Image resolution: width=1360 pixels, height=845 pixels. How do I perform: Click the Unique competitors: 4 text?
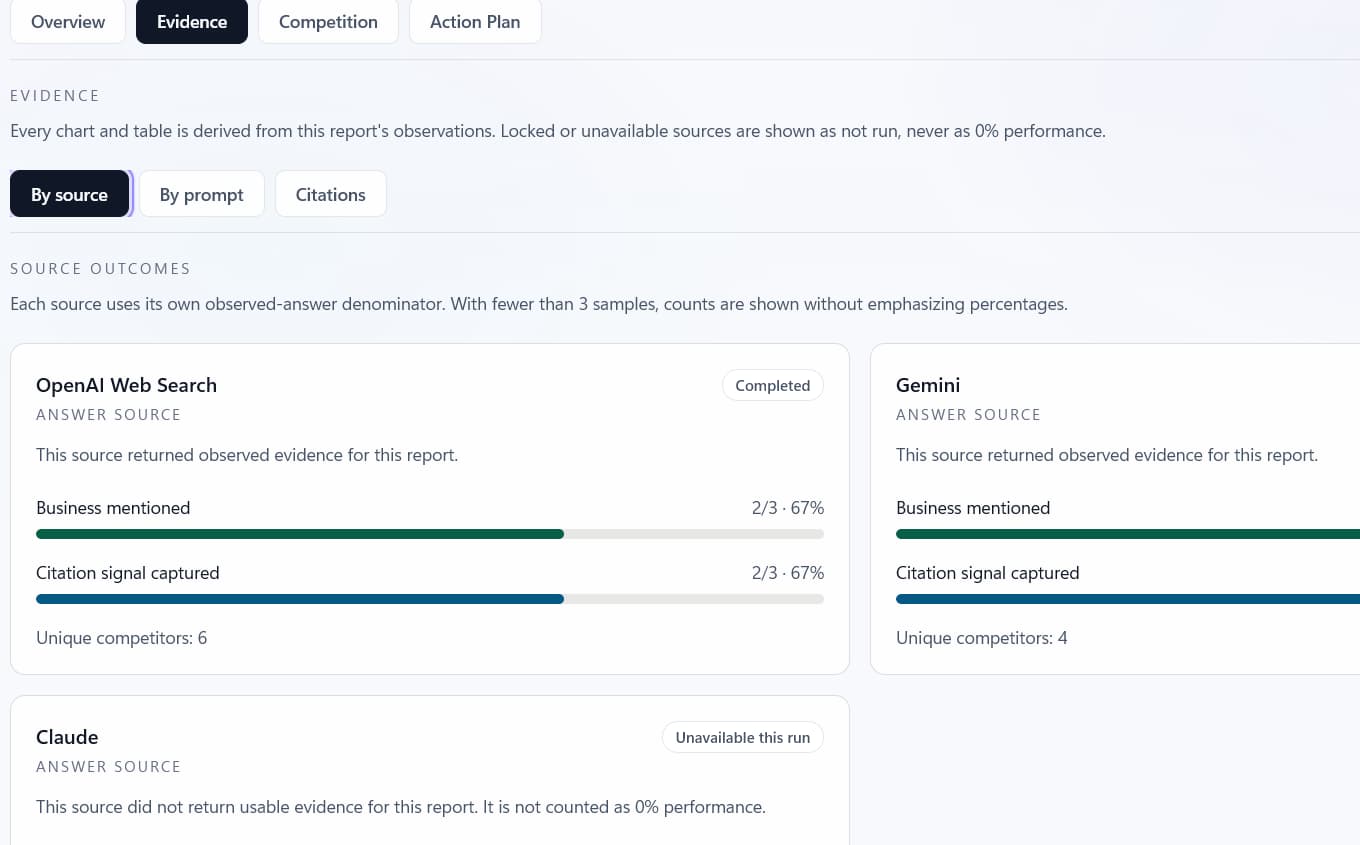click(x=981, y=638)
